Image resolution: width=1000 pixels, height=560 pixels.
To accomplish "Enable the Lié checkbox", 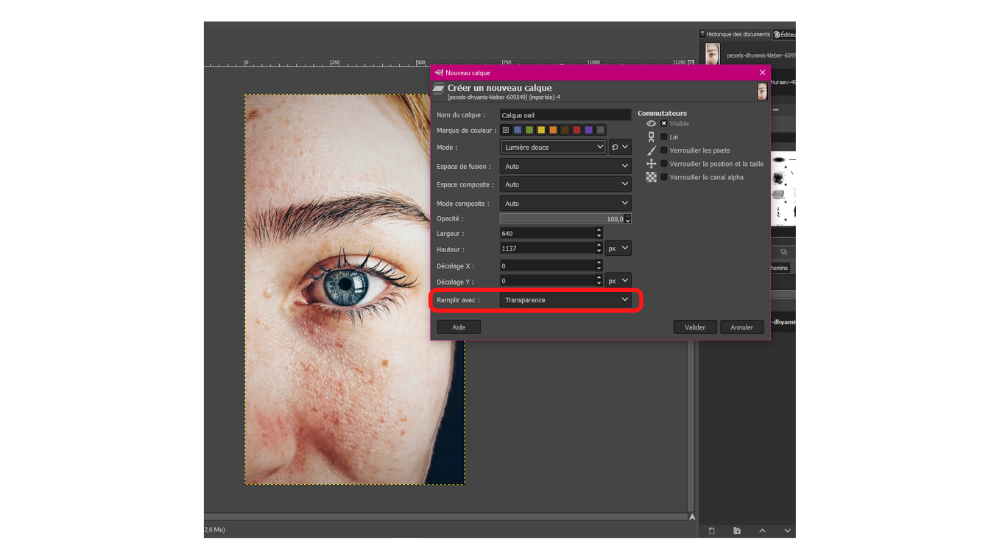I will coord(664,137).
